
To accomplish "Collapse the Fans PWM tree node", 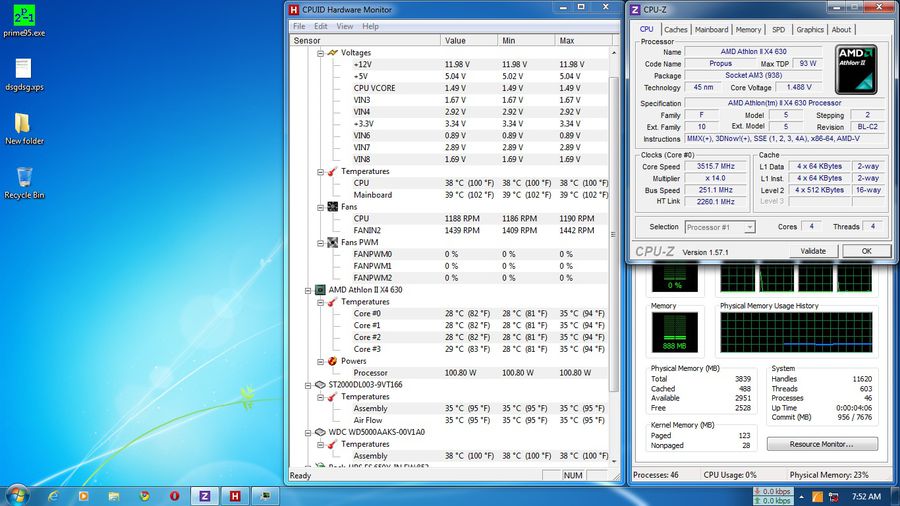I will point(320,243).
